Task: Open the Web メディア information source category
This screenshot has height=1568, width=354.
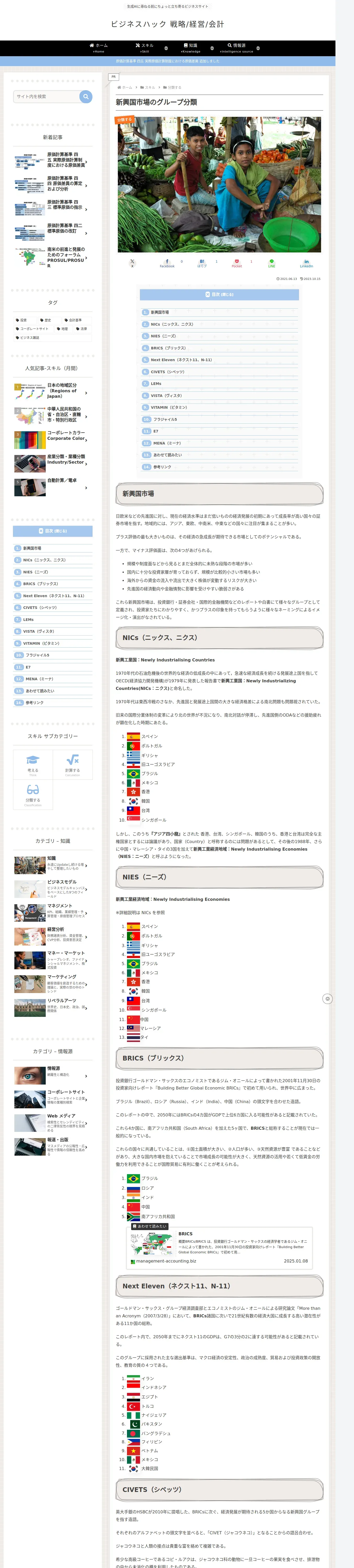Action: (x=52, y=1123)
